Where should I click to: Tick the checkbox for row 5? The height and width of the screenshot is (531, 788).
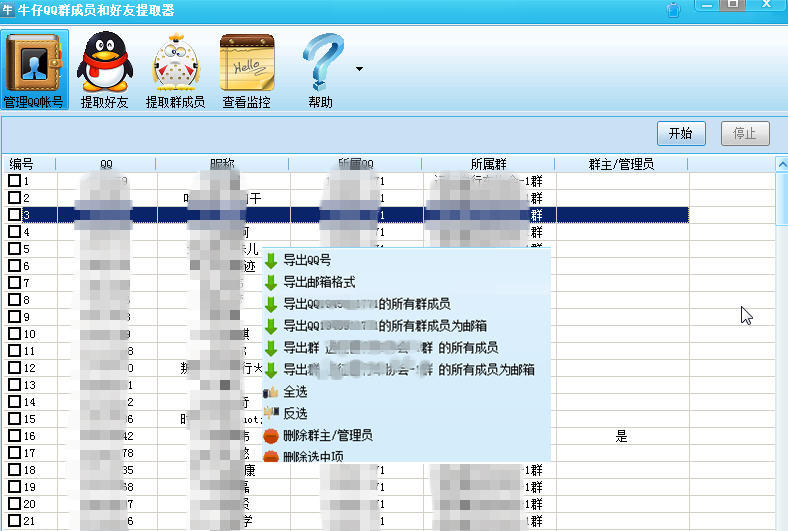pos(15,249)
